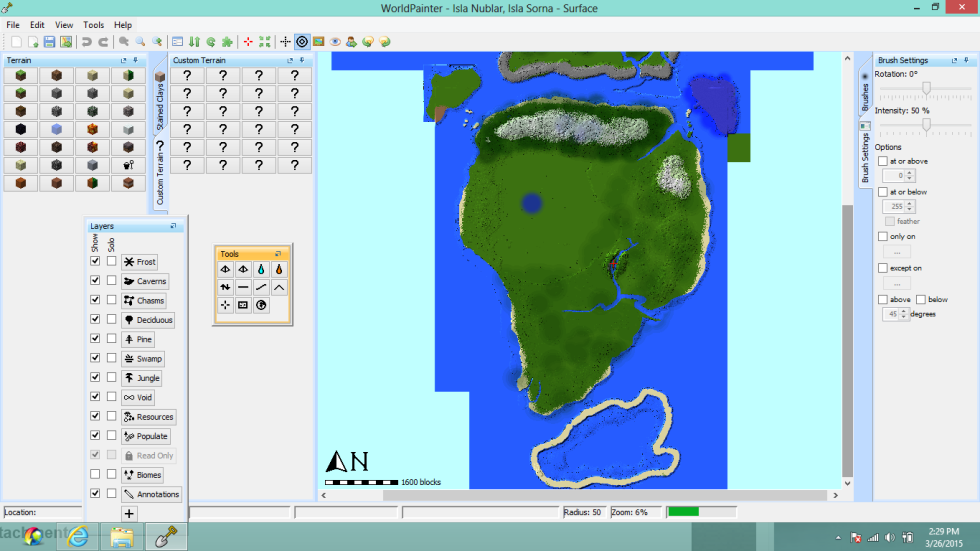
Task: Click the green puzzle piece toolbar icon
Action: pyautogui.click(x=228, y=42)
